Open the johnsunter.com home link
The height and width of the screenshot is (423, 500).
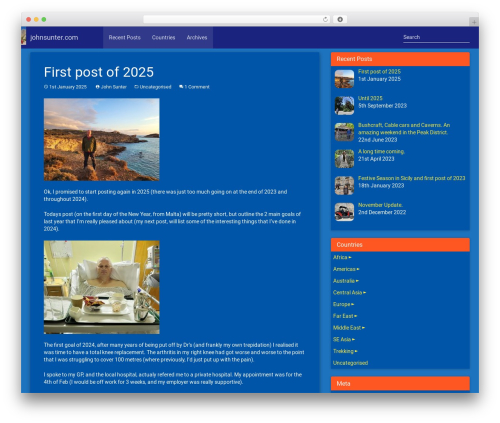(x=54, y=37)
